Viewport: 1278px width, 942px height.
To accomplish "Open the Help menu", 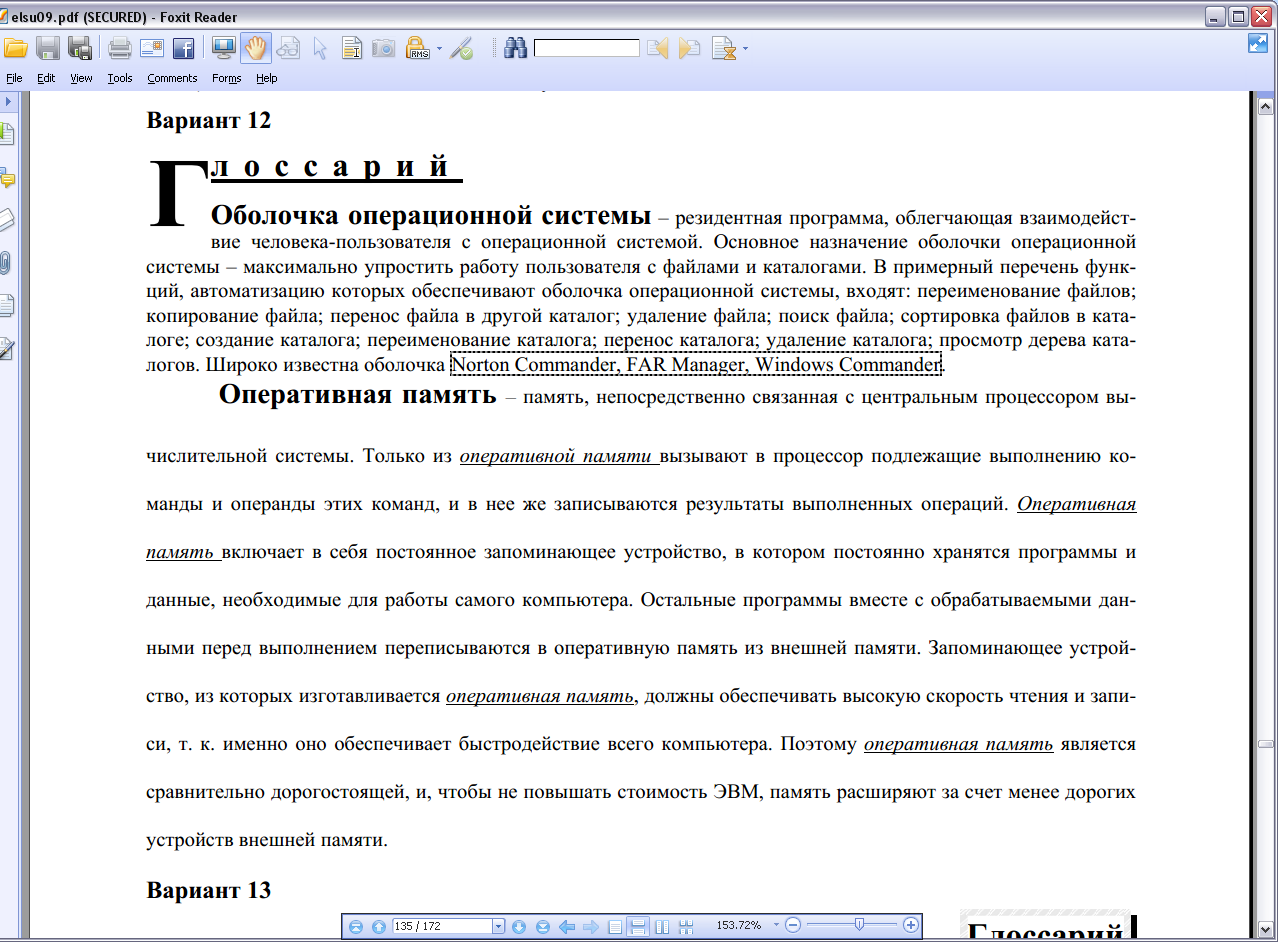I will [267, 78].
